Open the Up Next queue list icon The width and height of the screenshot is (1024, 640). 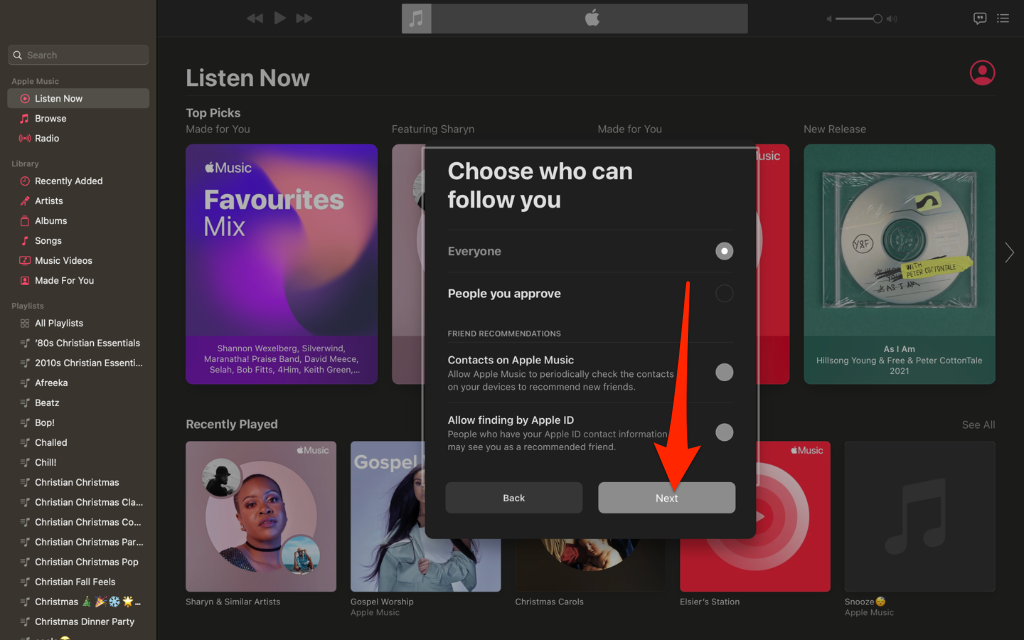coord(1003,18)
